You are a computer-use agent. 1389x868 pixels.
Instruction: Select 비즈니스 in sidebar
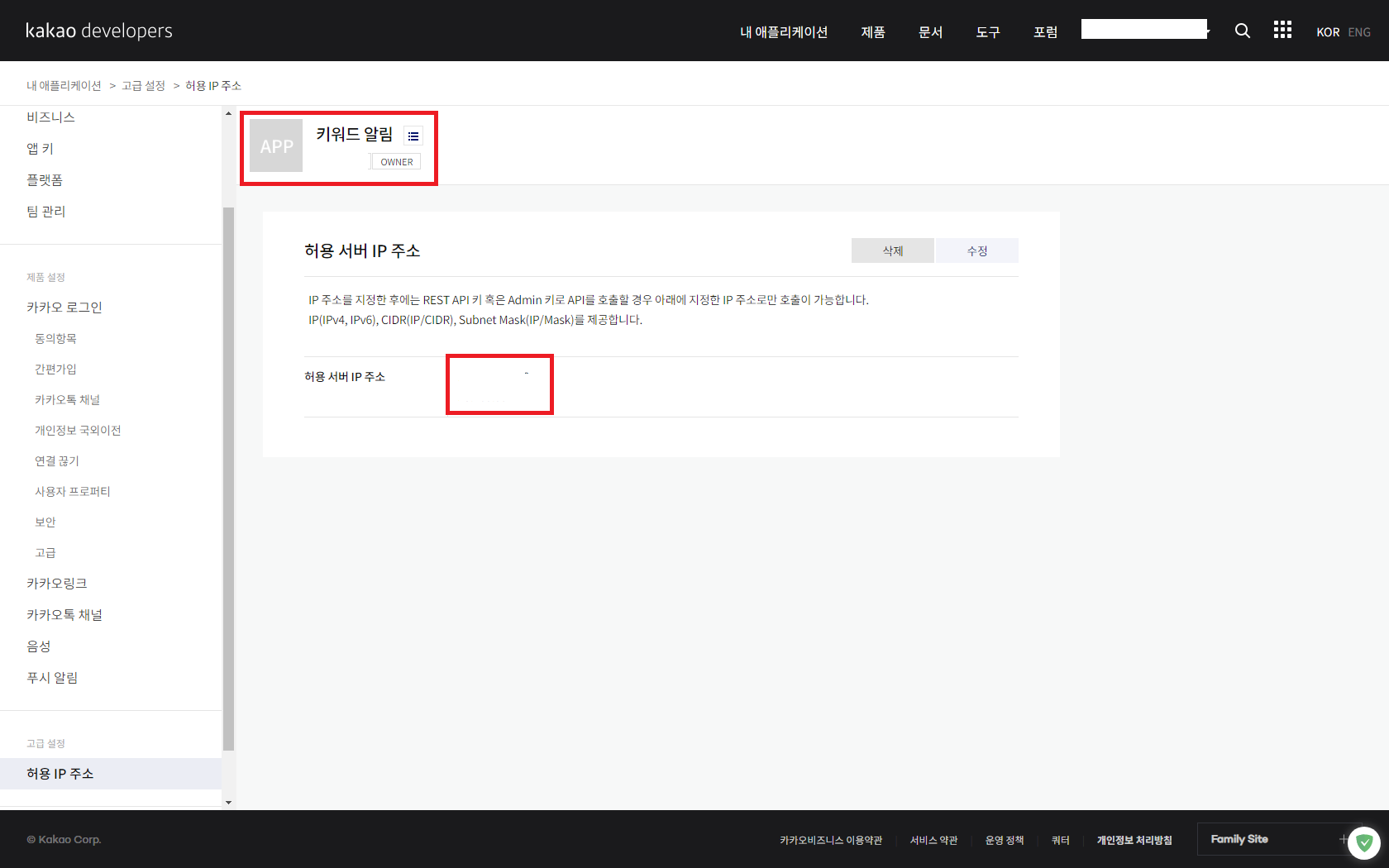(x=50, y=117)
